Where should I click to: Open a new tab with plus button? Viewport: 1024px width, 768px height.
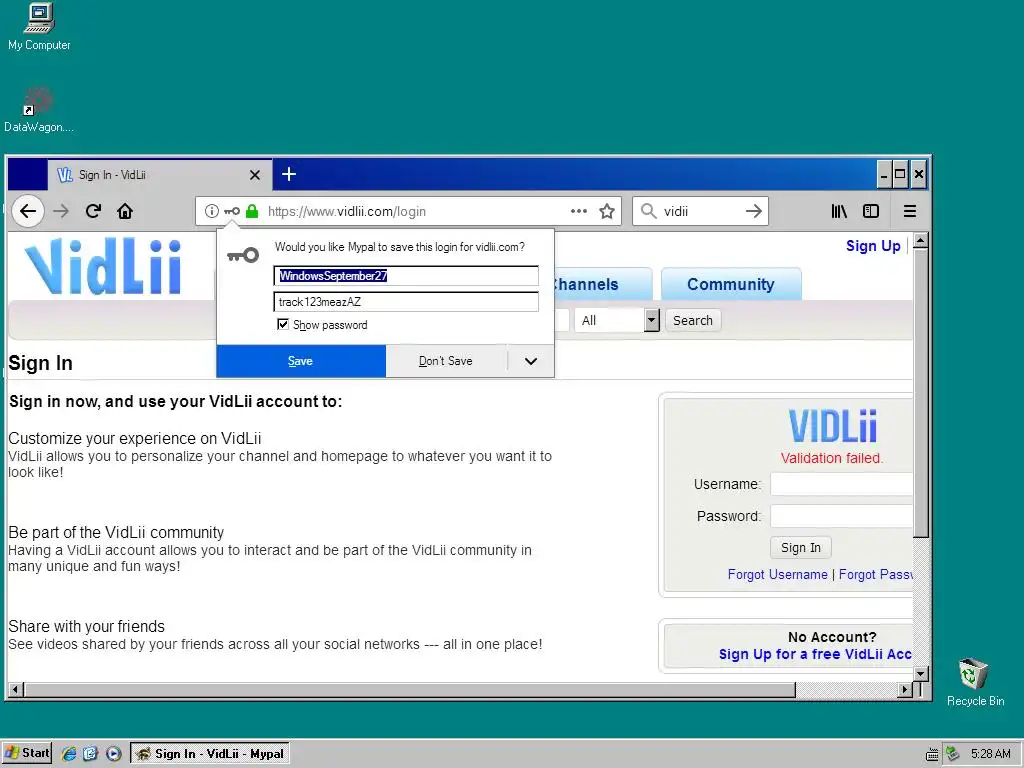tap(289, 174)
